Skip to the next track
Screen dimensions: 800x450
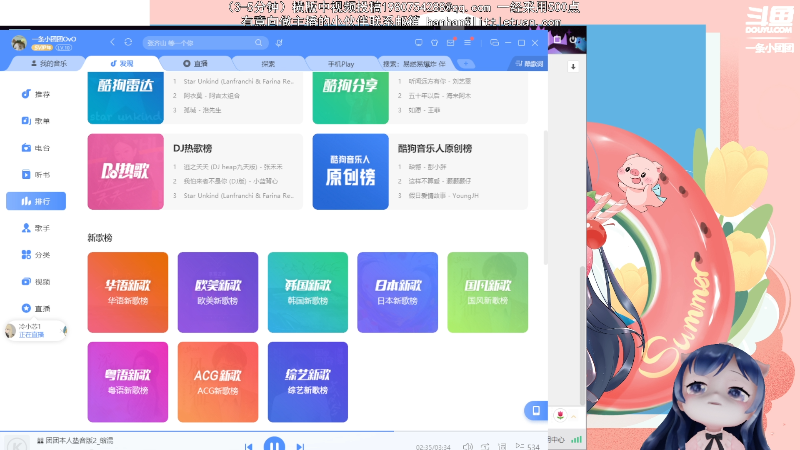300,446
